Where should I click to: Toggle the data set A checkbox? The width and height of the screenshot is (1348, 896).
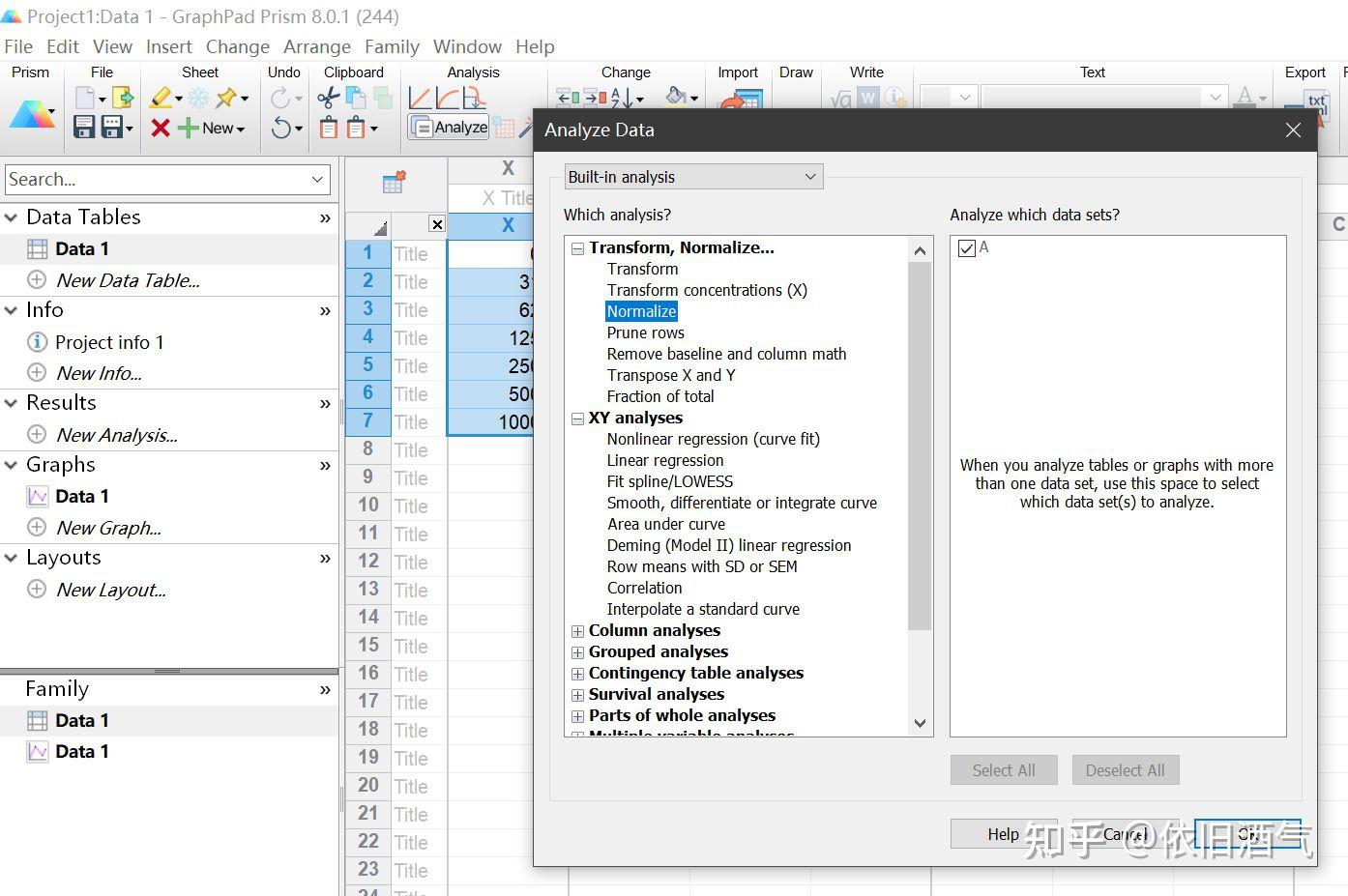click(966, 248)
